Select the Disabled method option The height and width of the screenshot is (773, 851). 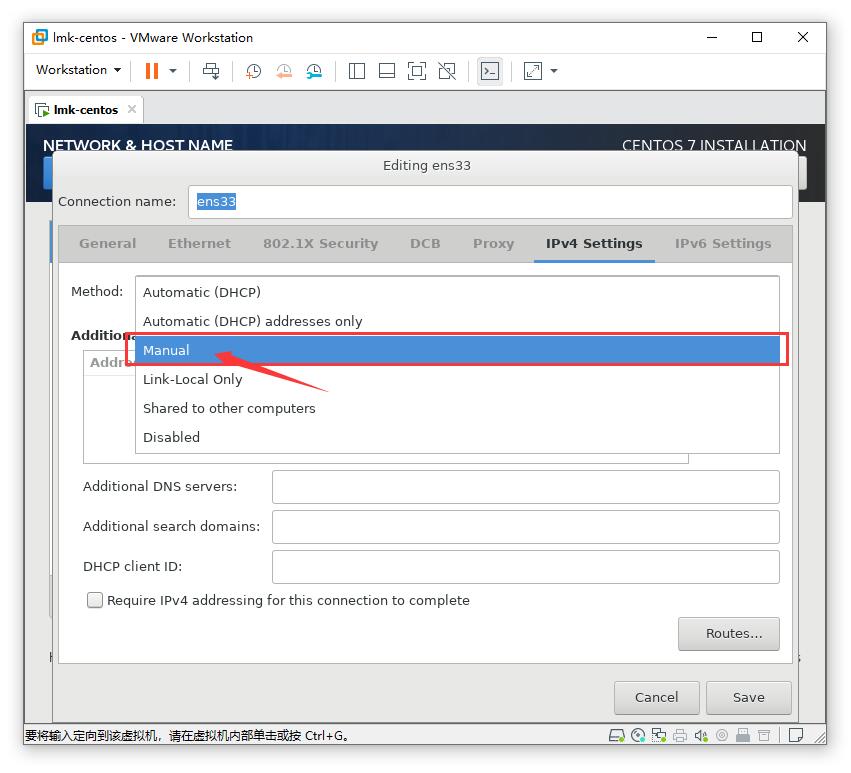pyautogui.click(x=457, y=437)
